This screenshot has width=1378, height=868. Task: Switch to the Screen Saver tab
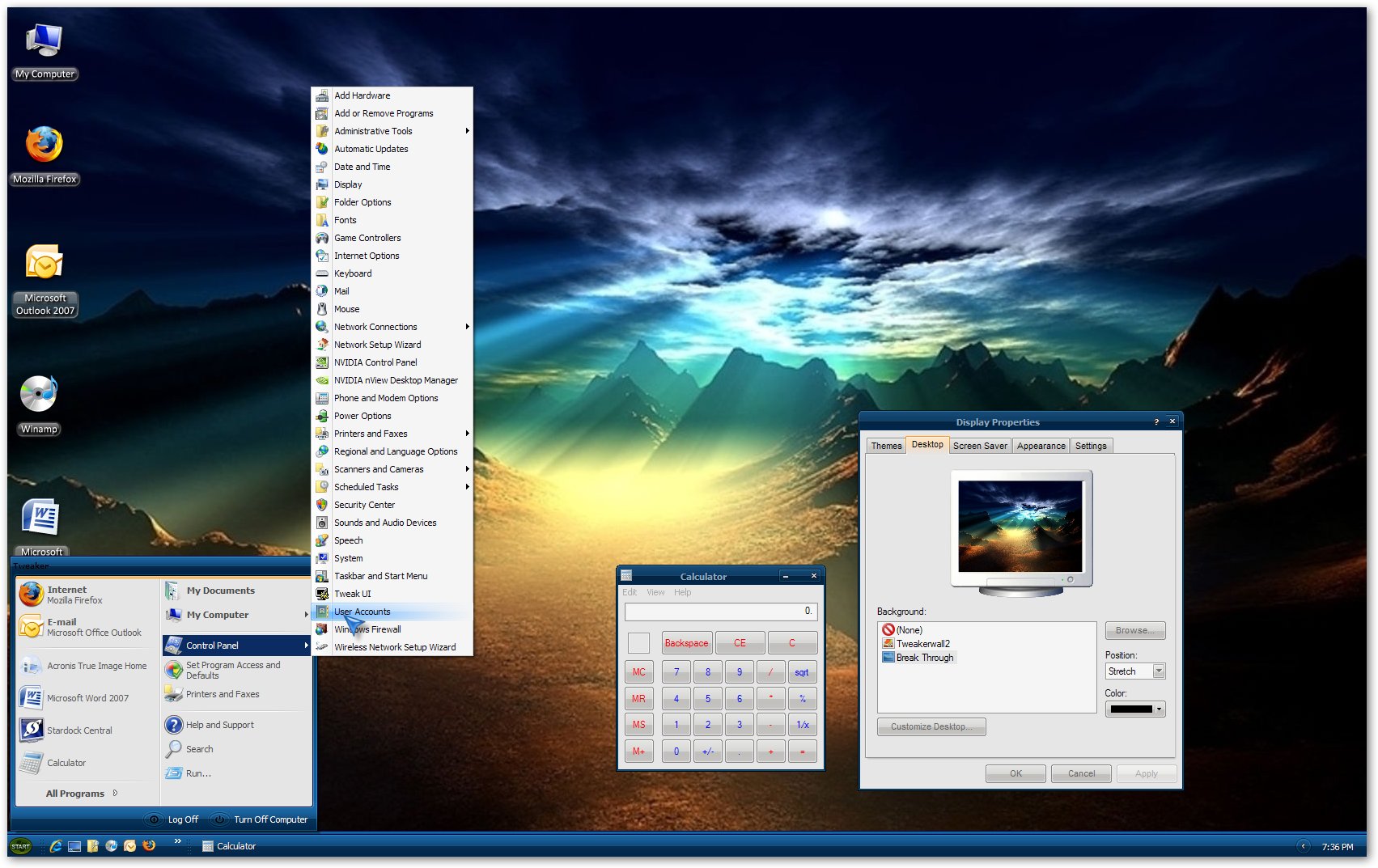coord(979,446)
